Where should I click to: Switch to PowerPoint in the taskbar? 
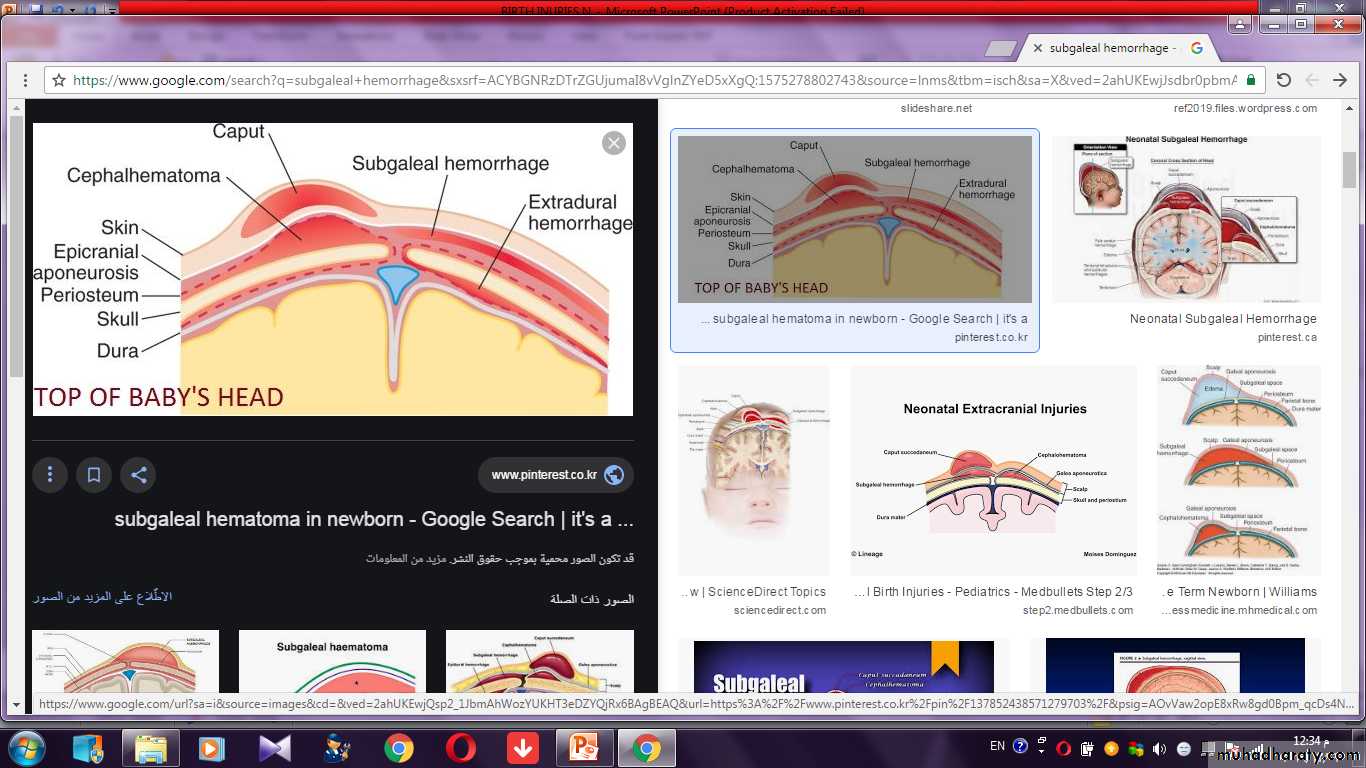[x=583, y=748]
